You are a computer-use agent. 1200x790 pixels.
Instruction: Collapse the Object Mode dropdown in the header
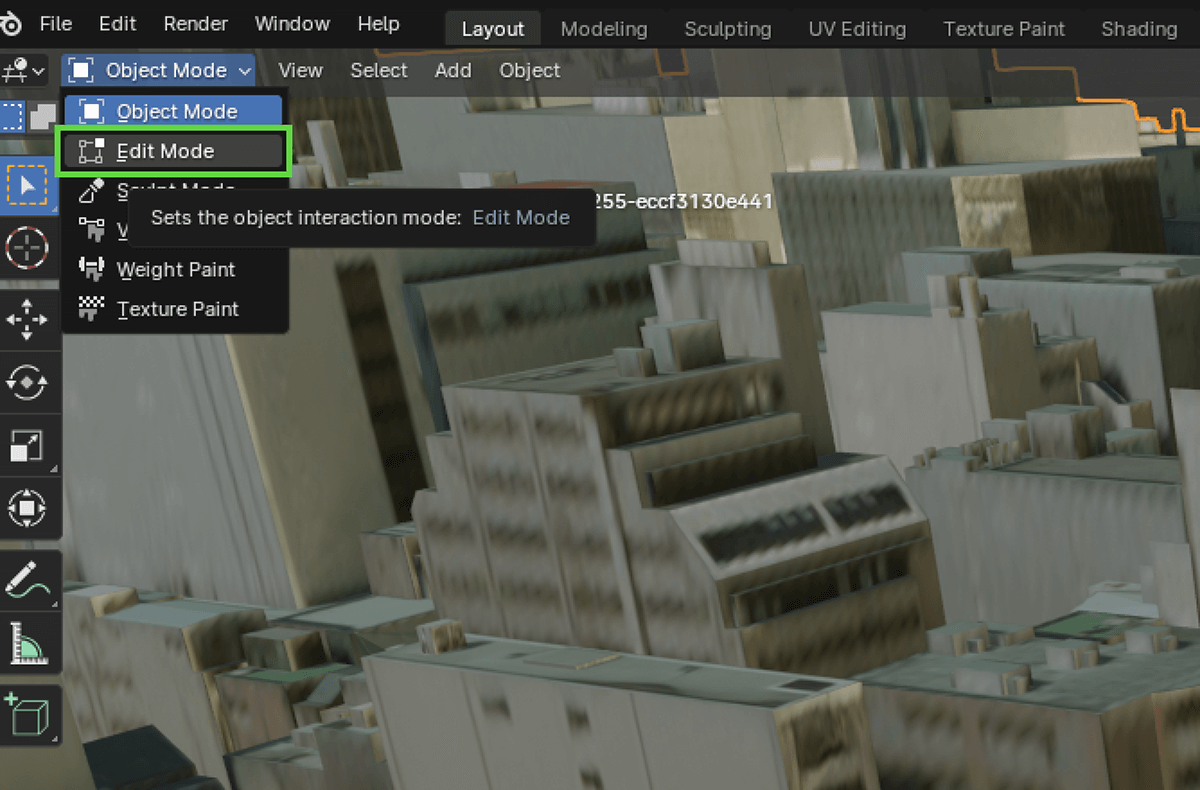coord(159,71)
